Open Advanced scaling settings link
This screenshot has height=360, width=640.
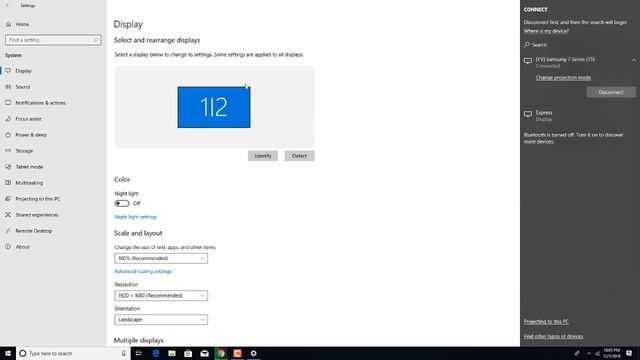tap(143, 271)
